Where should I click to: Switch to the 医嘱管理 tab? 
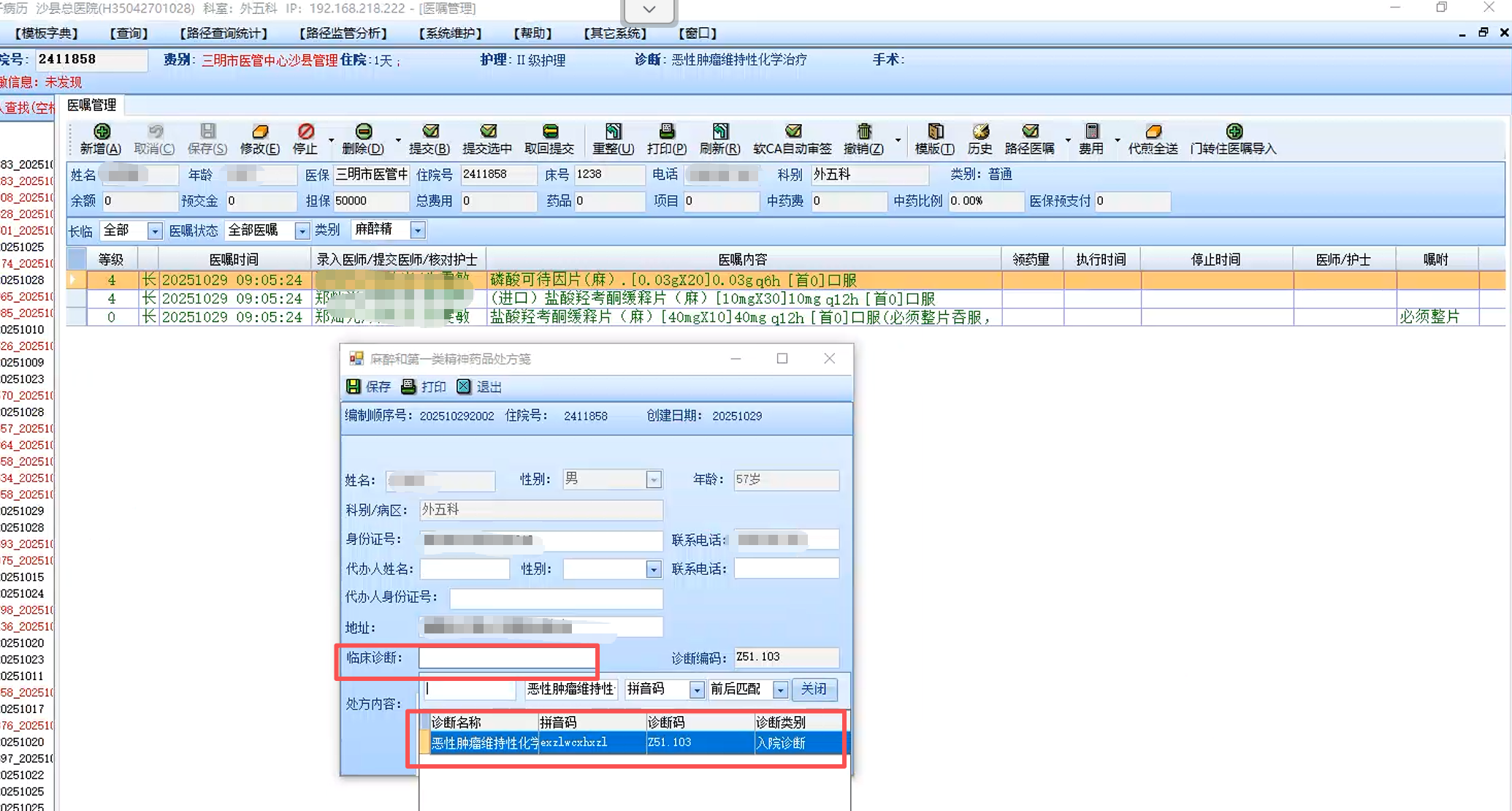(x=92, y=105)
